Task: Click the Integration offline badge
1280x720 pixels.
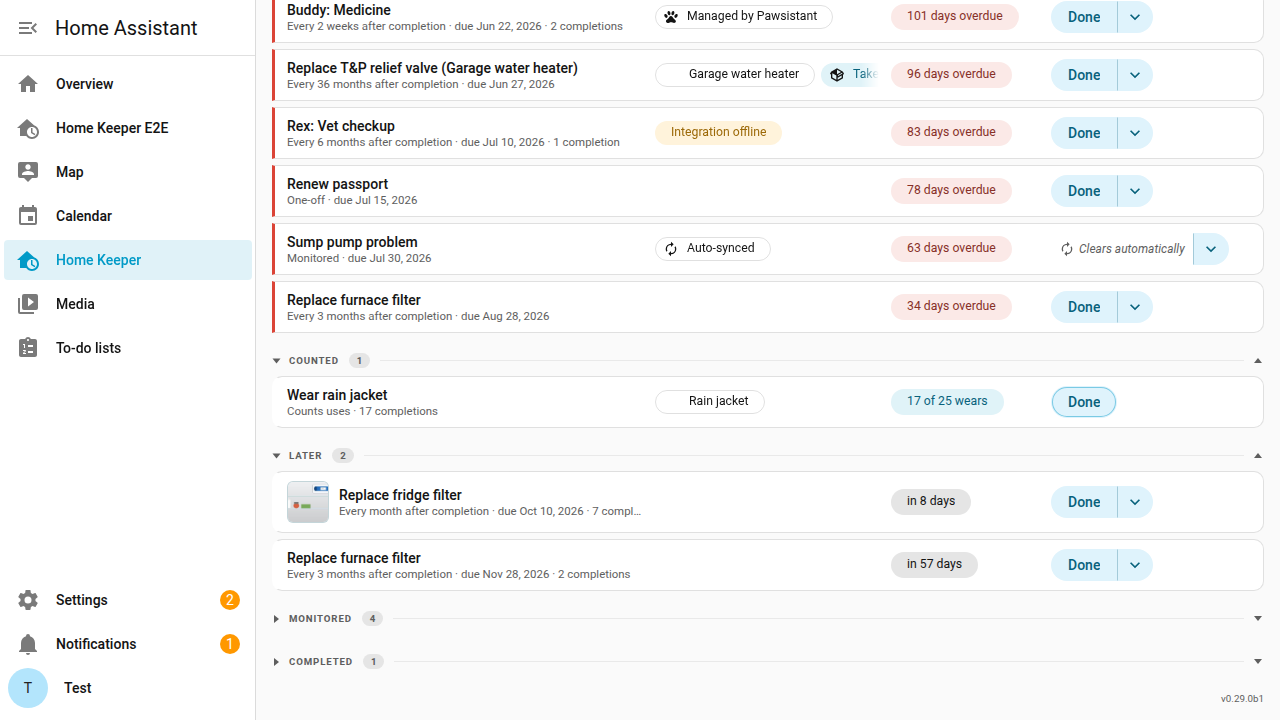Action: coord(718,132)
